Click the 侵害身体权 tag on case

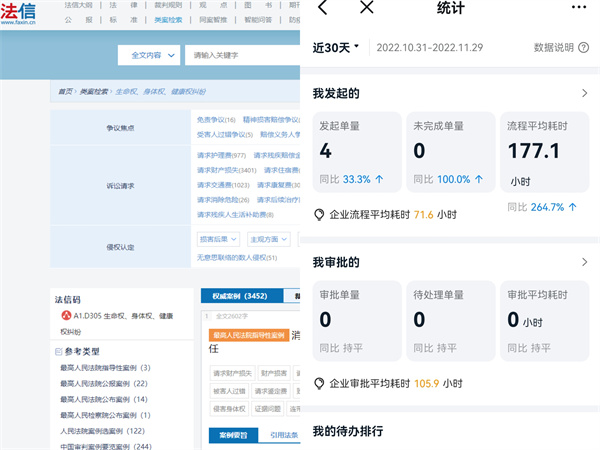click(x=229, y=409)
